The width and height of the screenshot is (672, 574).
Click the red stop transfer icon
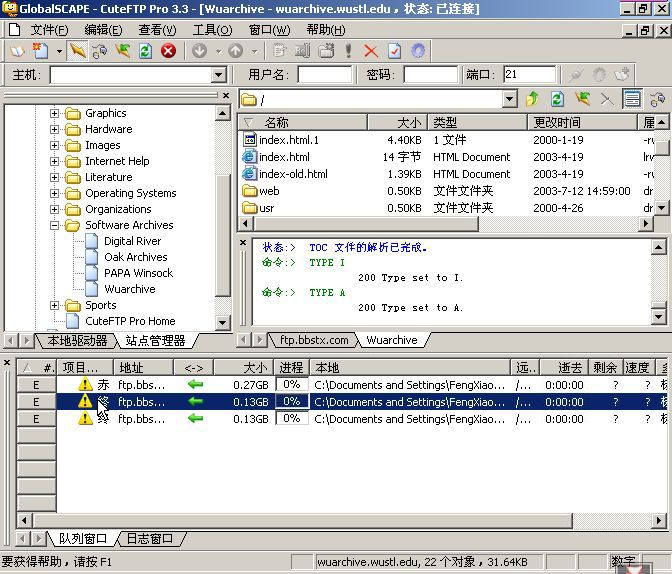168,51
